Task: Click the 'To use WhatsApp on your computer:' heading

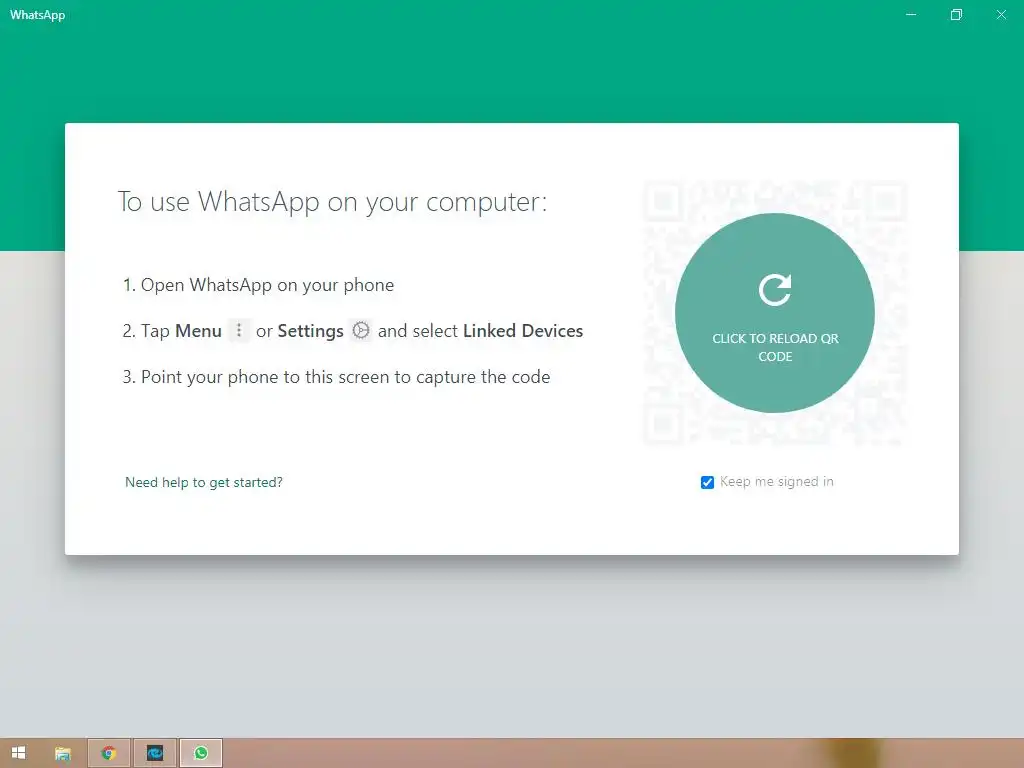Action: (332, 202)
